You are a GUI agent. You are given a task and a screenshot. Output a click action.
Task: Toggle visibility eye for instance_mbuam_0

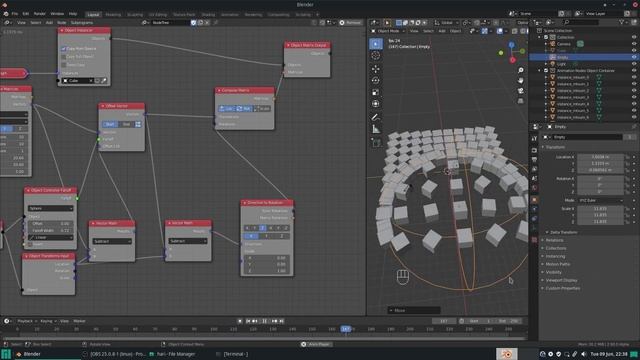(634, 77)
